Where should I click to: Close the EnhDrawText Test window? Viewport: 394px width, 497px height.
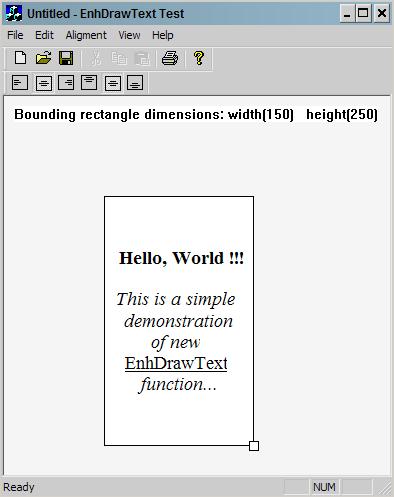(381, 14)
